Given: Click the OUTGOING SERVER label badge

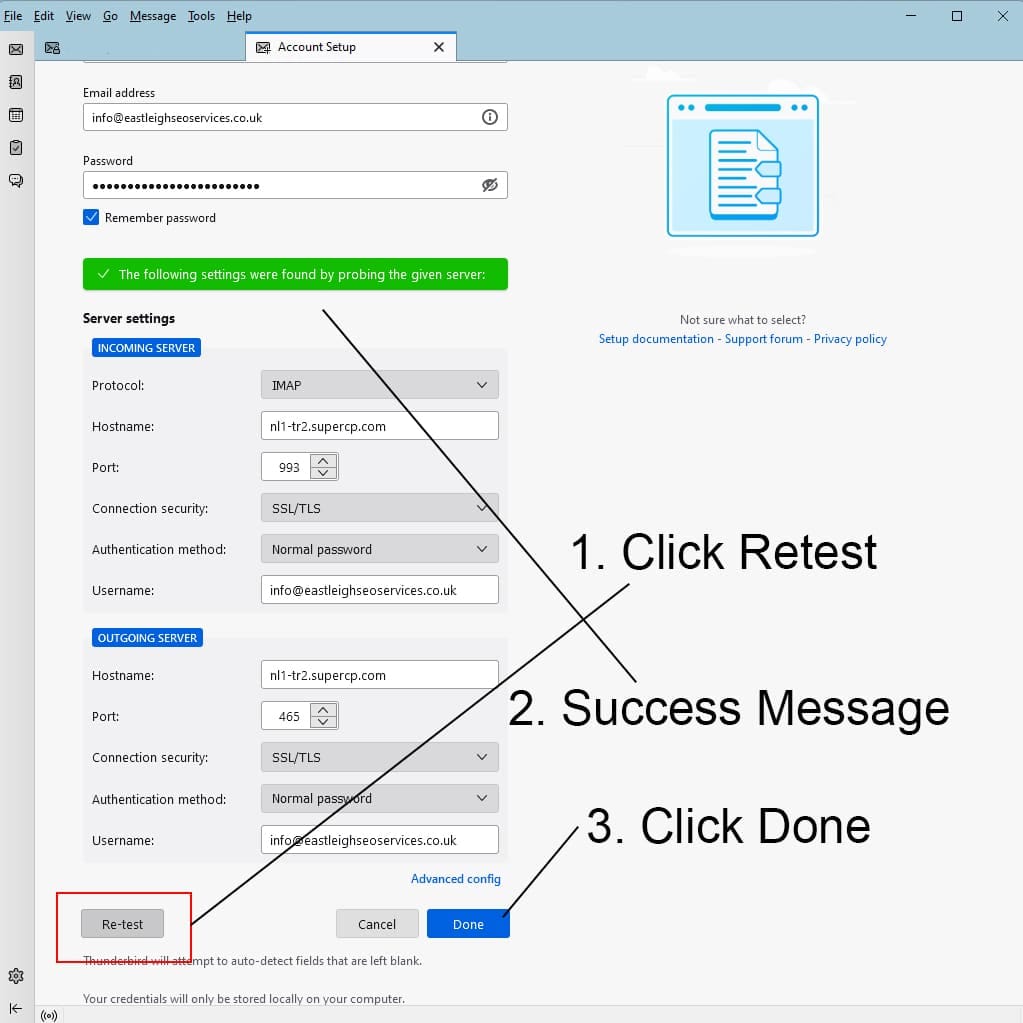Looking at the screenshot, I should click(x=147, y=637).
